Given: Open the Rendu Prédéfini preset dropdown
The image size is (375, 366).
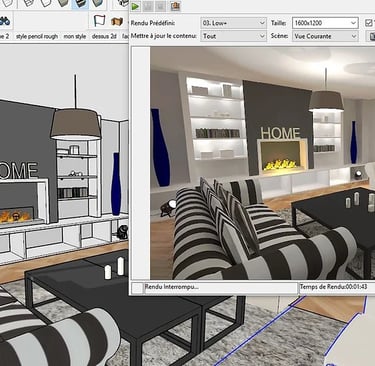Looking at the screenshot, I should coord(233,23).
